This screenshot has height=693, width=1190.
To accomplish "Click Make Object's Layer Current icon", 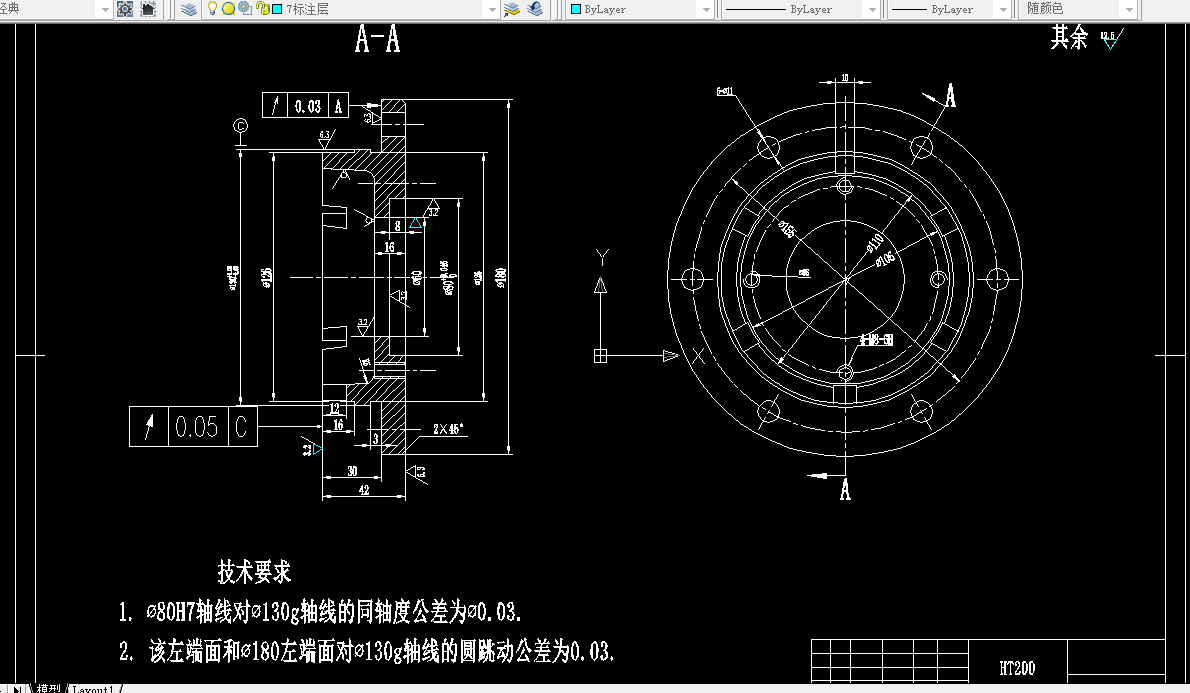I will (510, 8).
